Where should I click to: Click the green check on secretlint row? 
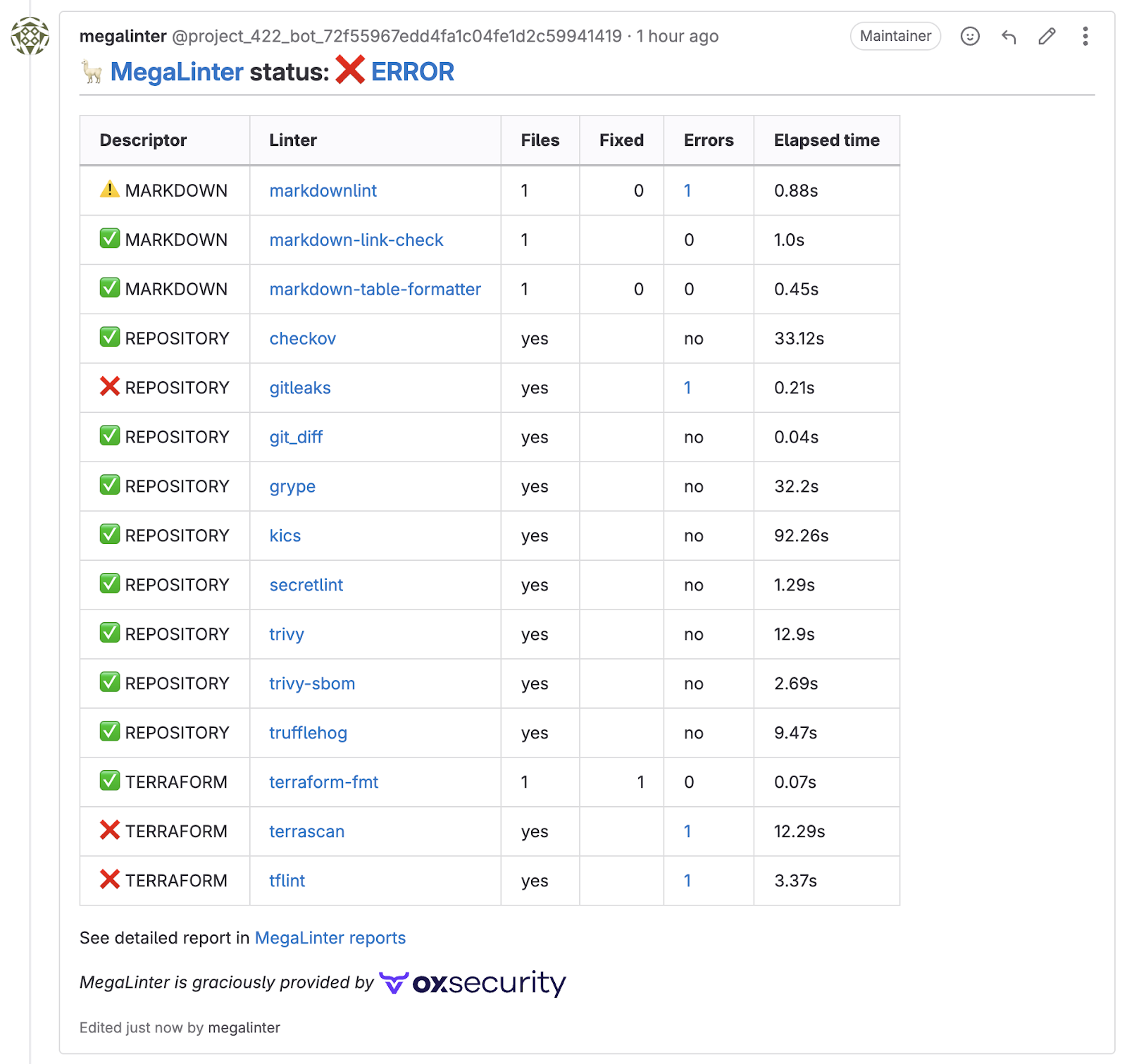[x=109, y=583]
